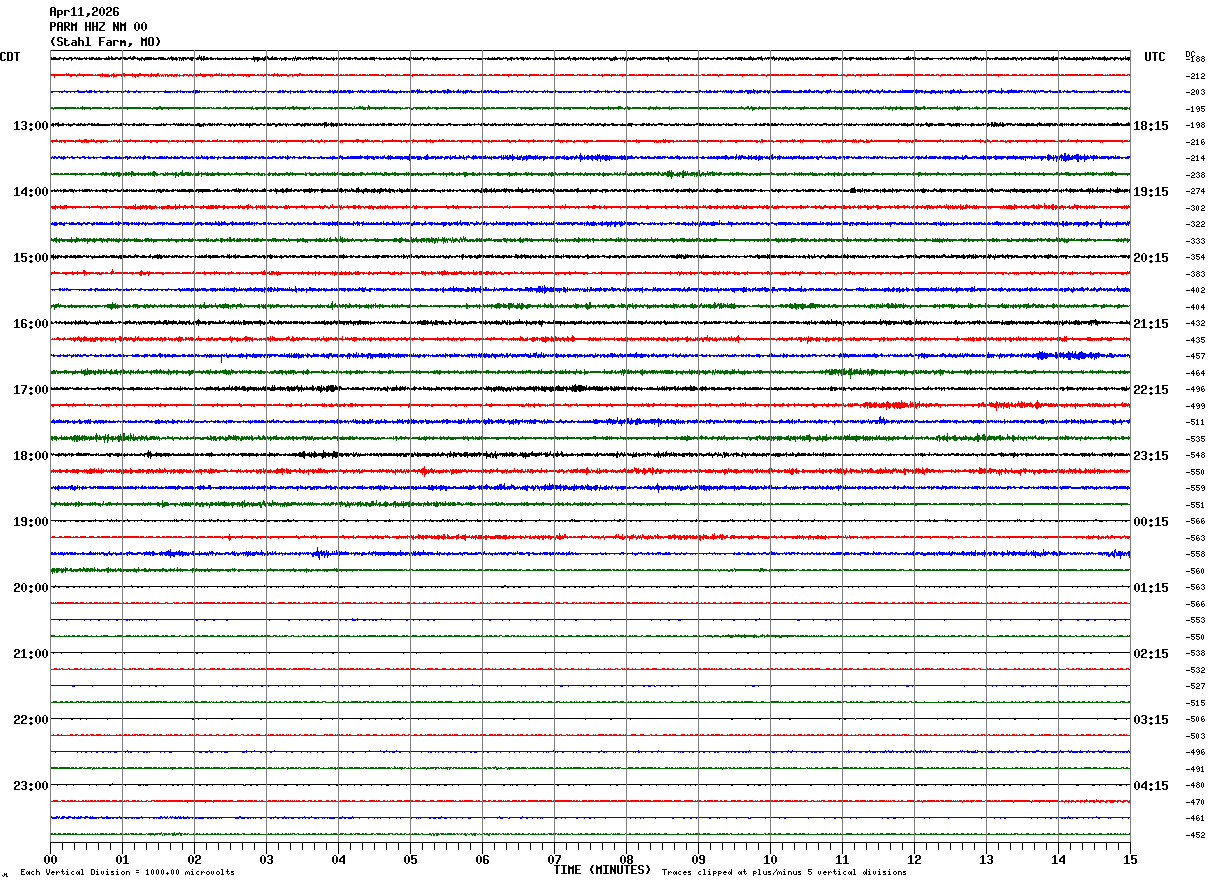Click the DC offset value "-432"
This screenshot has height=886, width=1210.
click(x=1195, y=323)
